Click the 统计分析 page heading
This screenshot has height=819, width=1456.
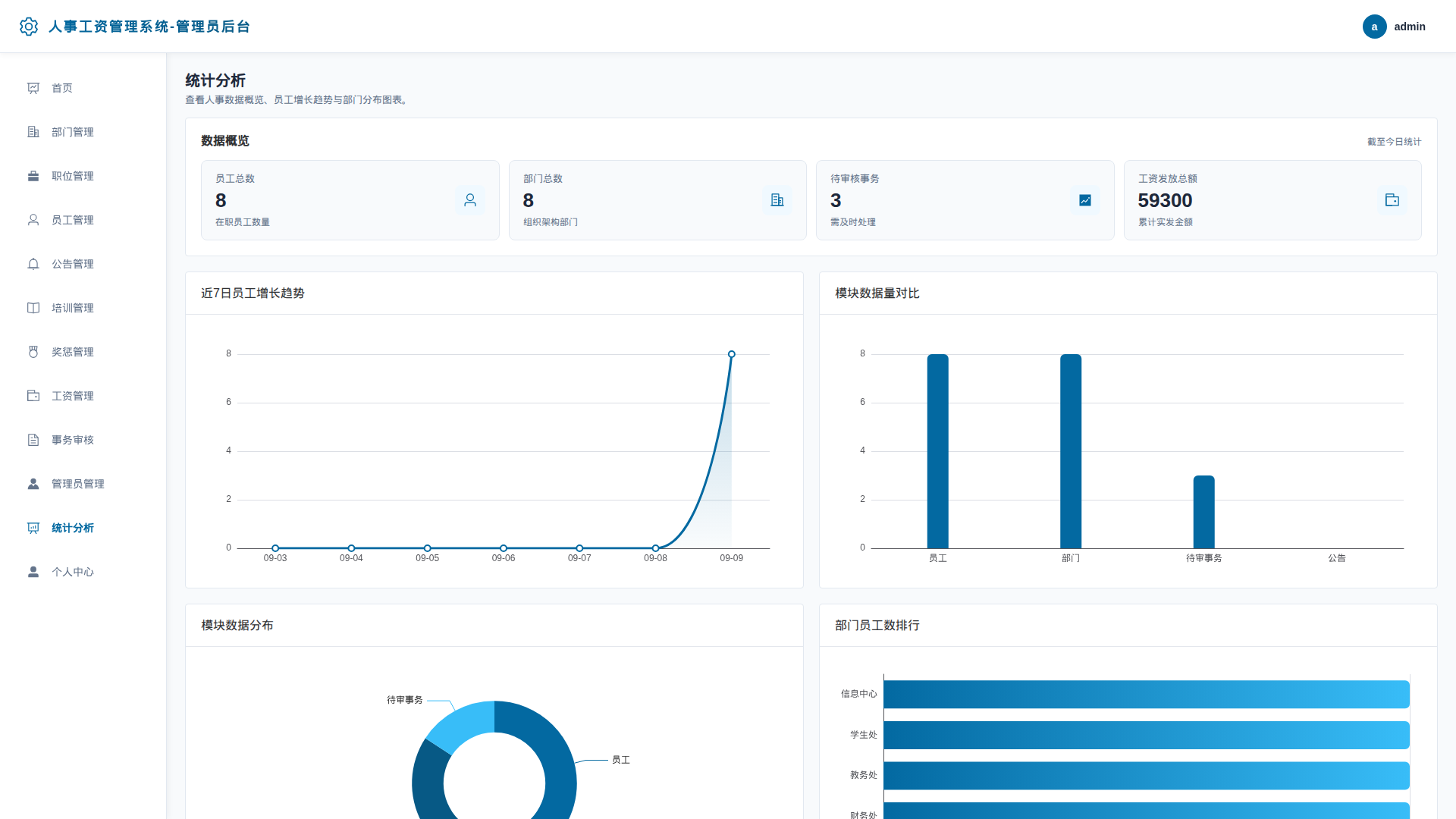pos(215,80)
